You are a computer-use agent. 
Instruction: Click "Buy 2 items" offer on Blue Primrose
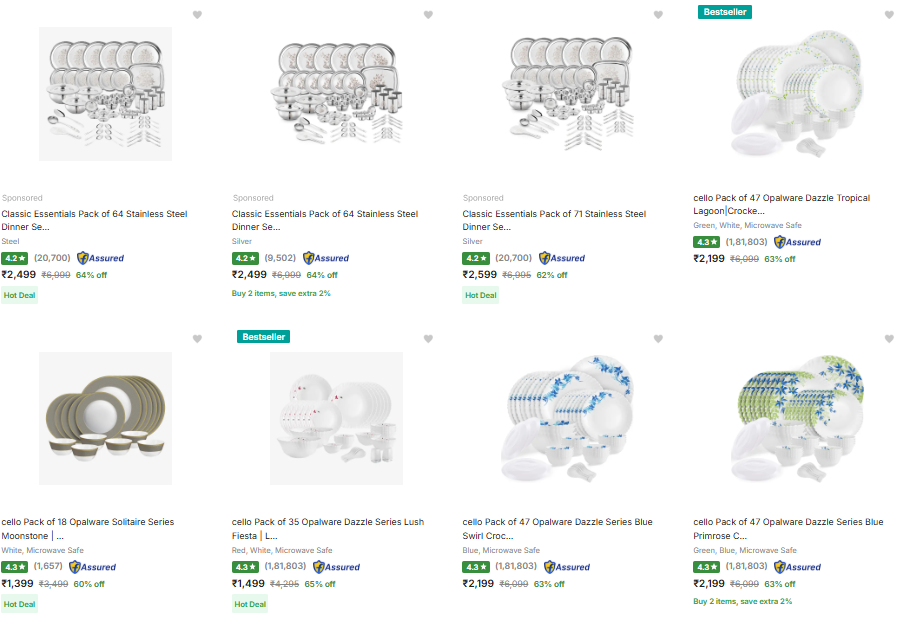pos(742,601)
